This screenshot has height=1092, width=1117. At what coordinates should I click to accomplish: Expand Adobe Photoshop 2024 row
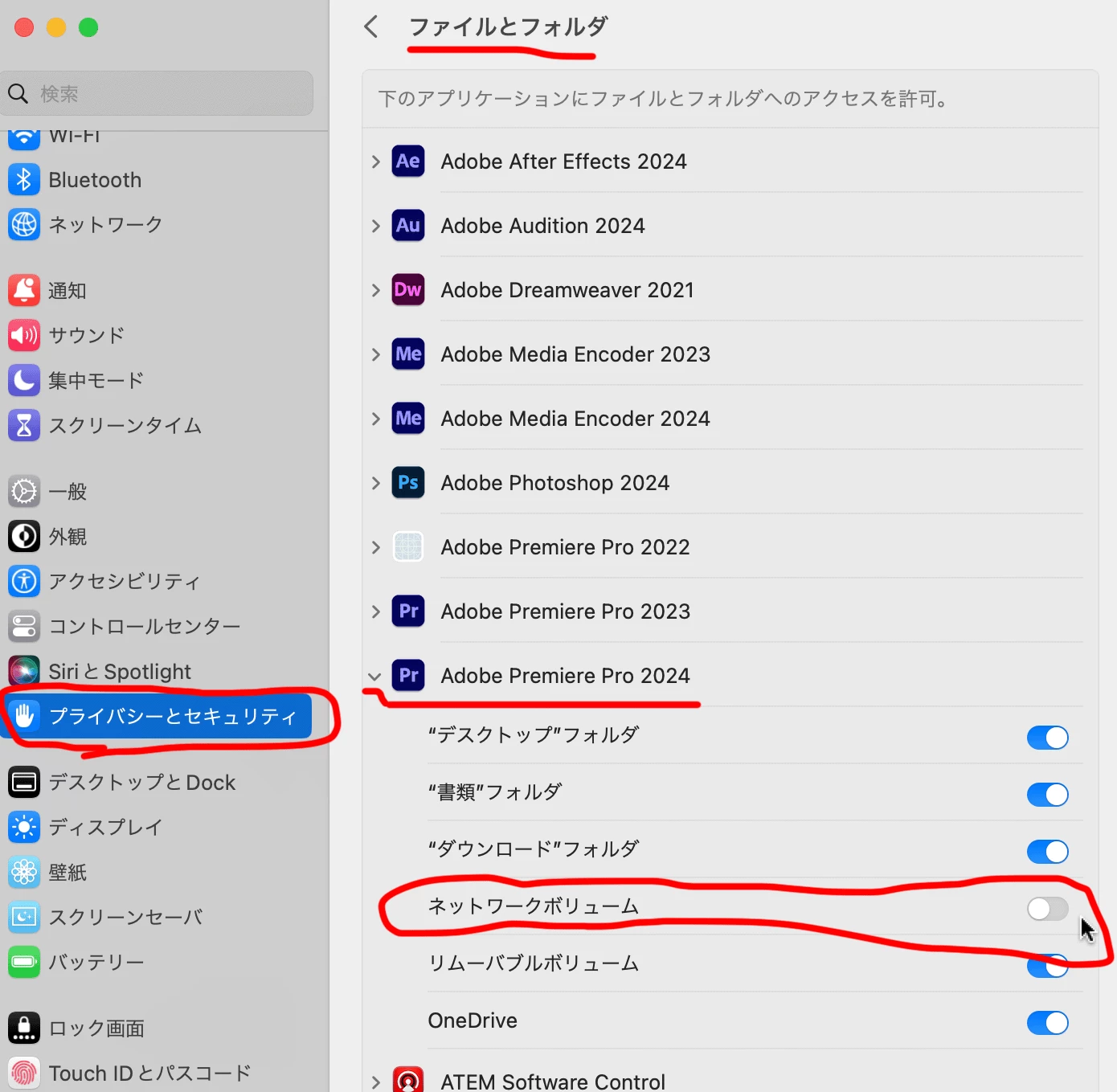tap(375, 483)
